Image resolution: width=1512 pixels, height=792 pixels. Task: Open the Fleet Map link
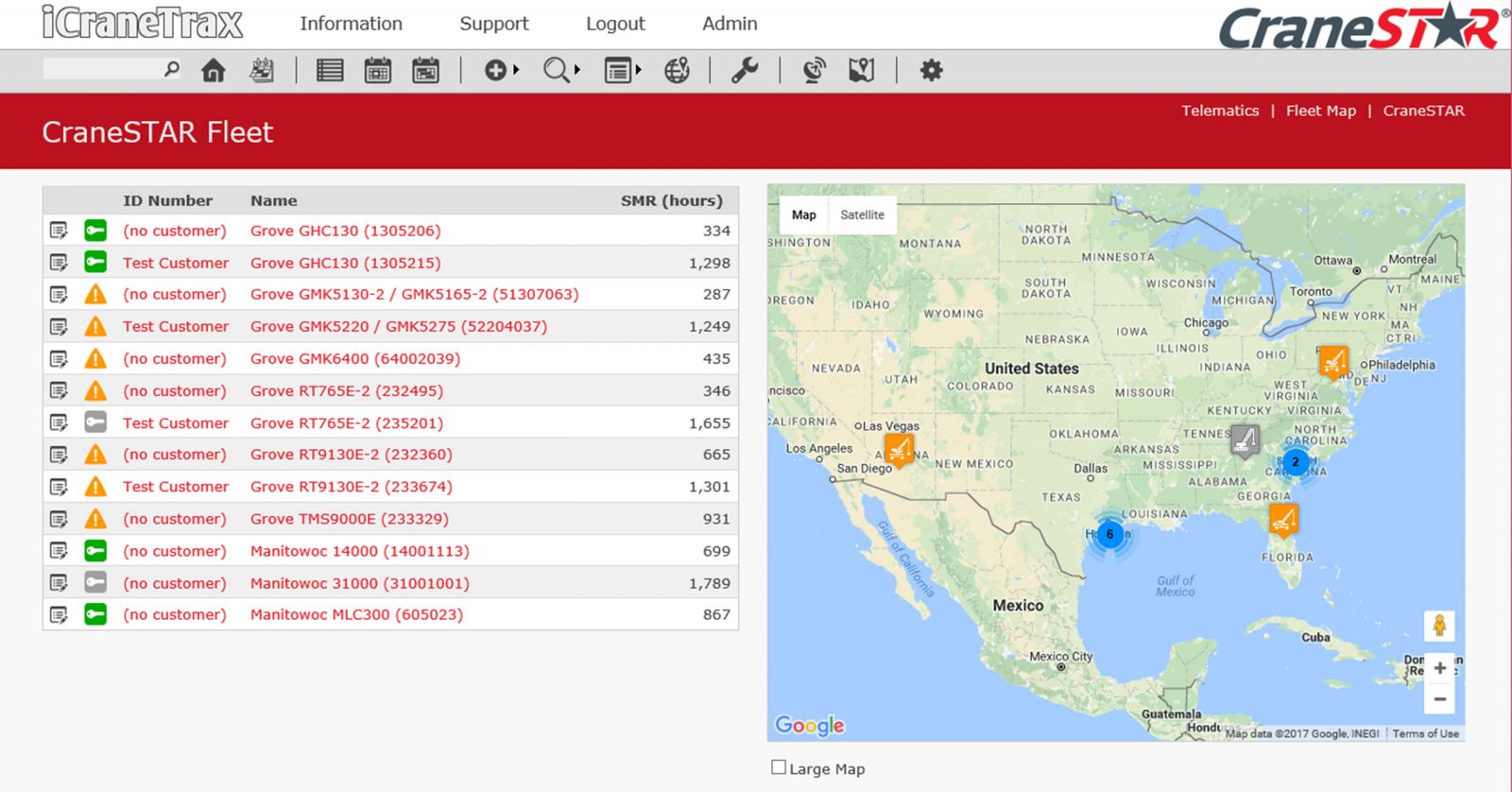point(1321,111)
